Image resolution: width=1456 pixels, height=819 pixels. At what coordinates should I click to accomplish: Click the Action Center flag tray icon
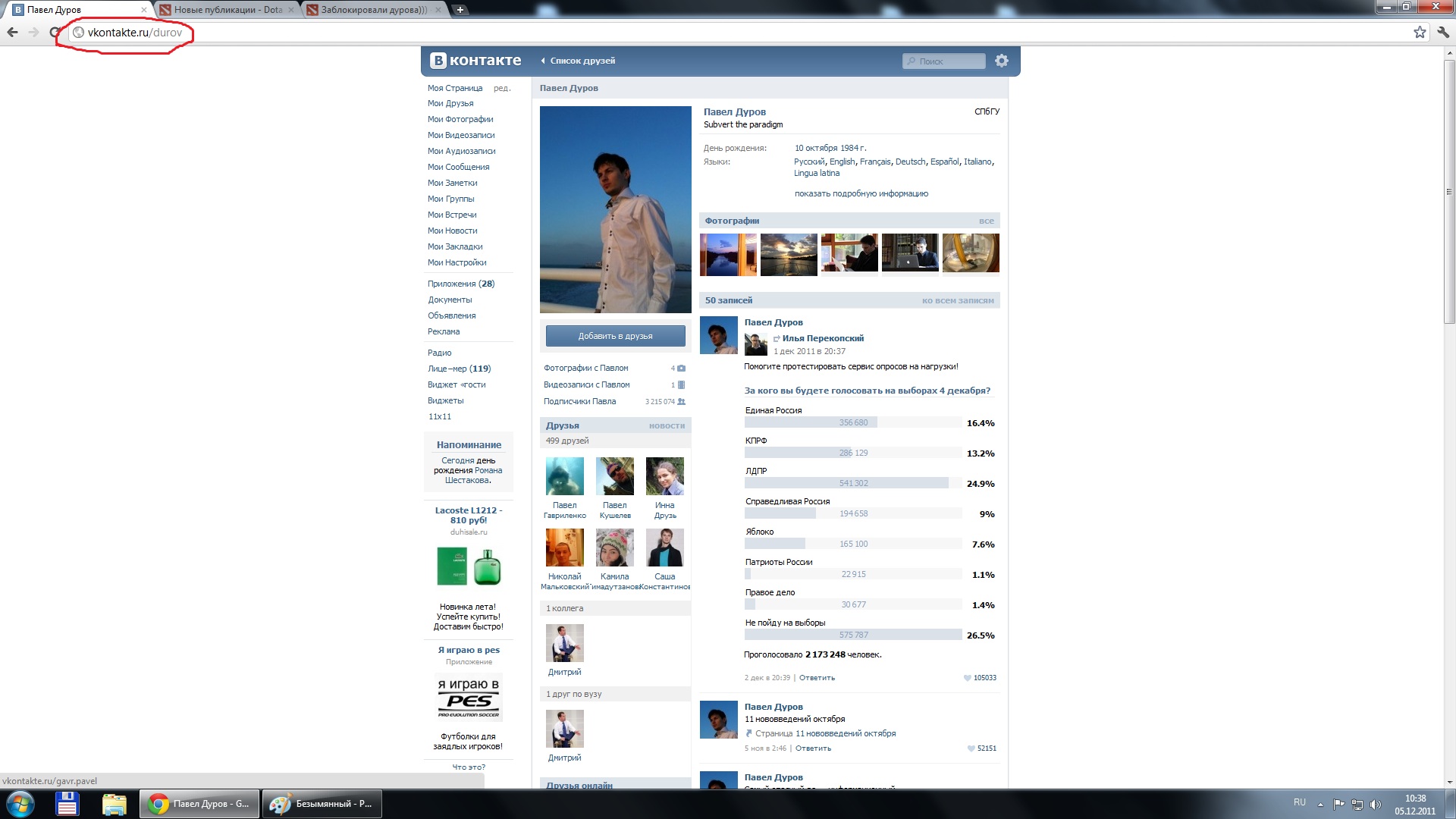click(x=1338, y=804)
